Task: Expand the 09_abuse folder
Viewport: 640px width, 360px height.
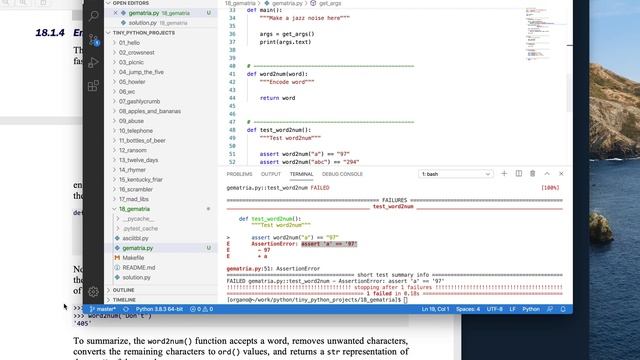Action: [161, 121]
